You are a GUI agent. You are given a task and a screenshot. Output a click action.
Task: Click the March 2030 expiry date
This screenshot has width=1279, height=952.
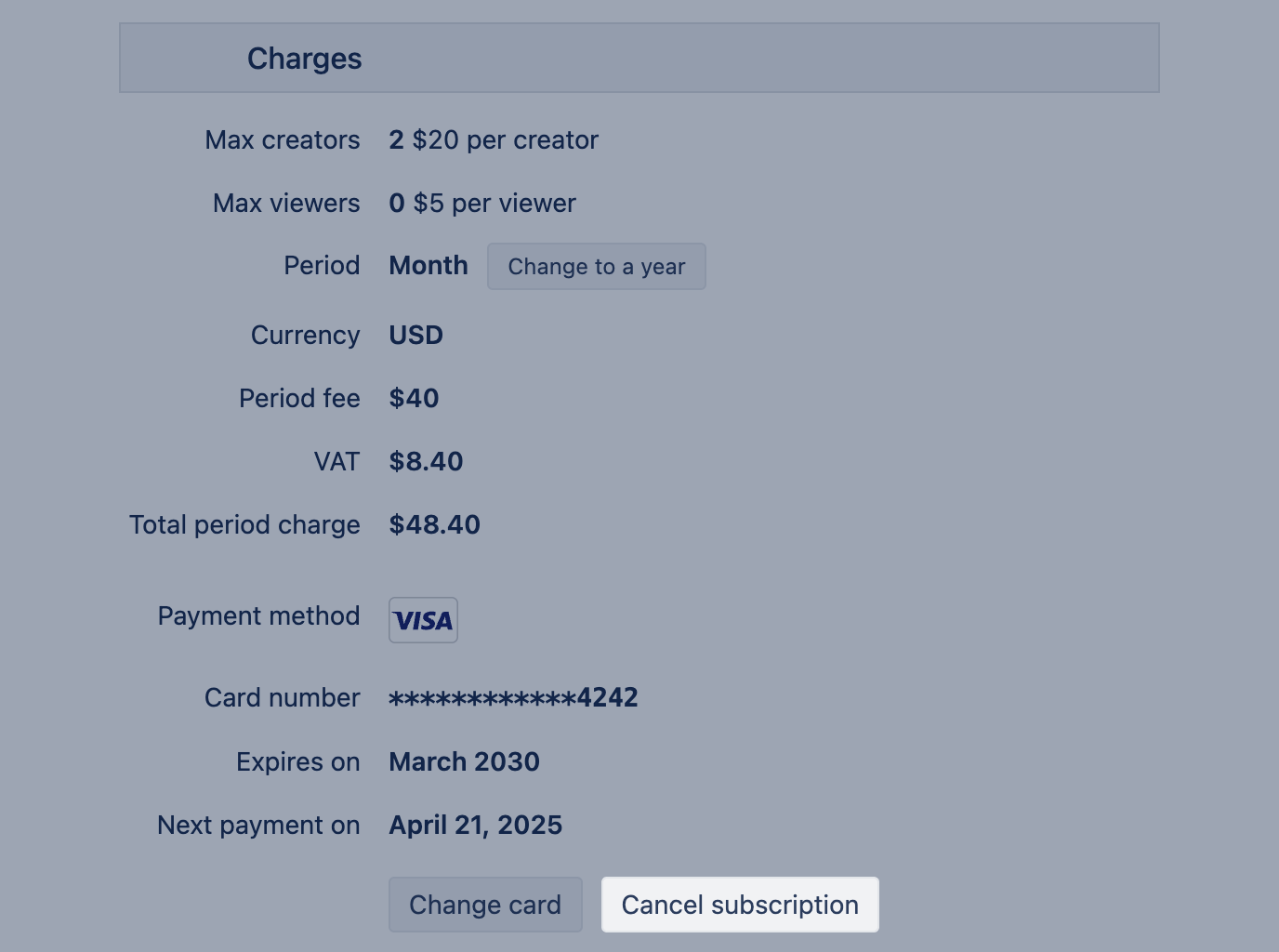(x=464, y=762)
